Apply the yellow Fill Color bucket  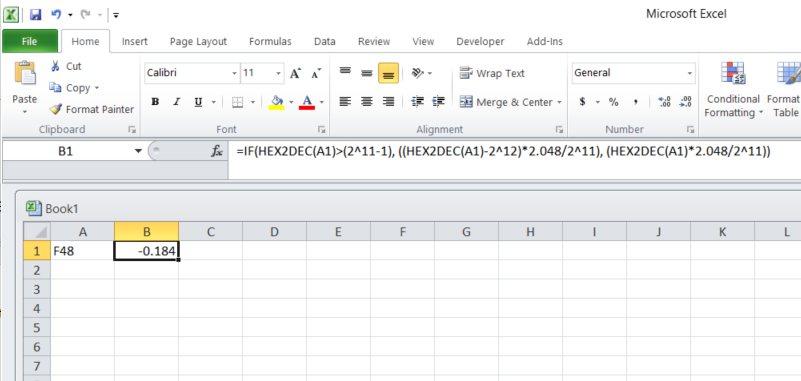(276, 102)
